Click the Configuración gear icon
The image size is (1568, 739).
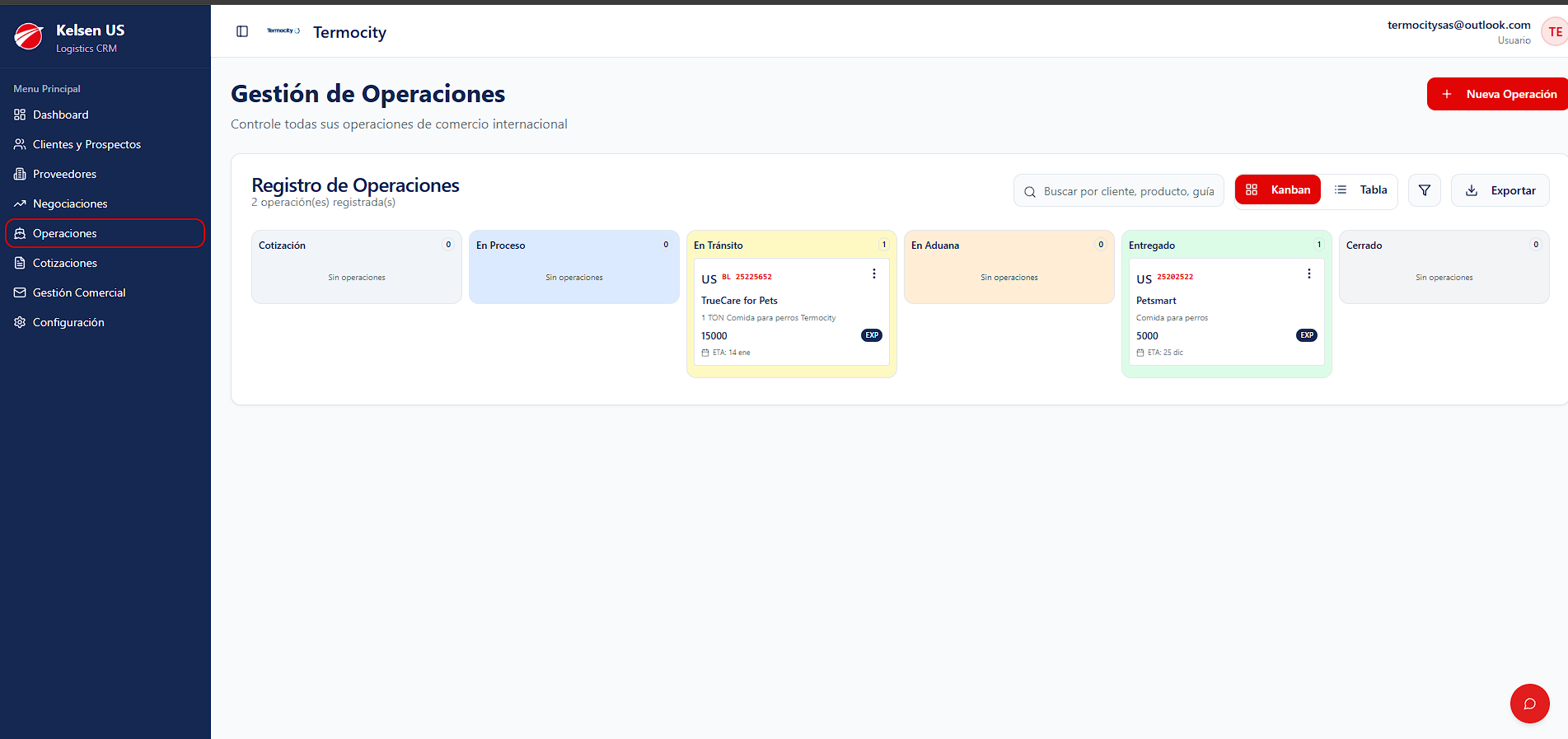pos(20,322)
